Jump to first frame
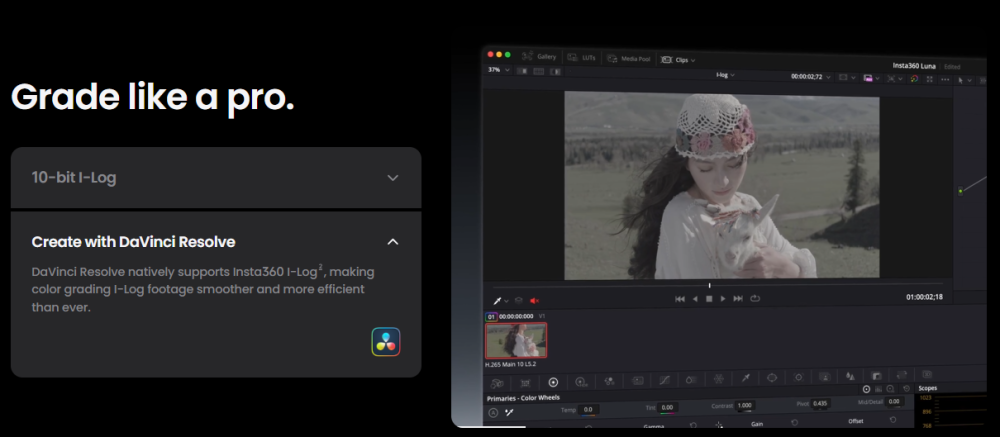The width and height of the screenshot is (1000, 437). (x=680, y=299)
